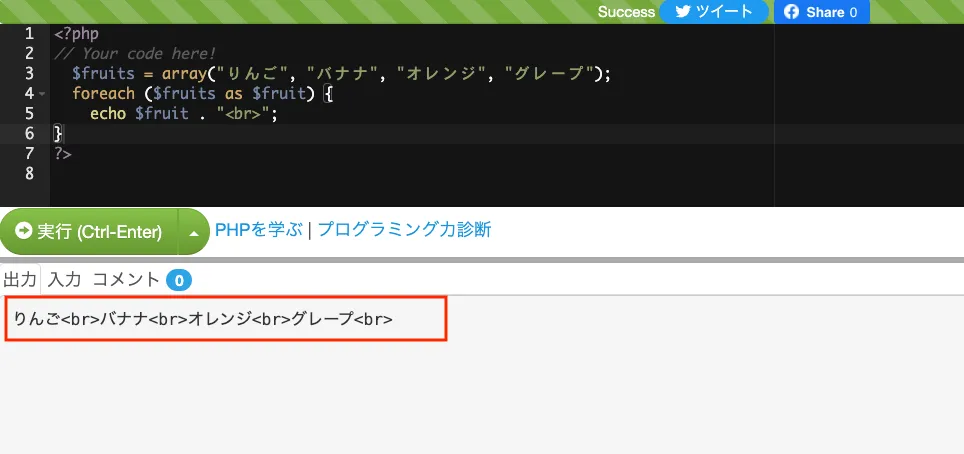This screenshot has height=454, width=964.
Task: Click the Success status text
Action: coord(626,12)
